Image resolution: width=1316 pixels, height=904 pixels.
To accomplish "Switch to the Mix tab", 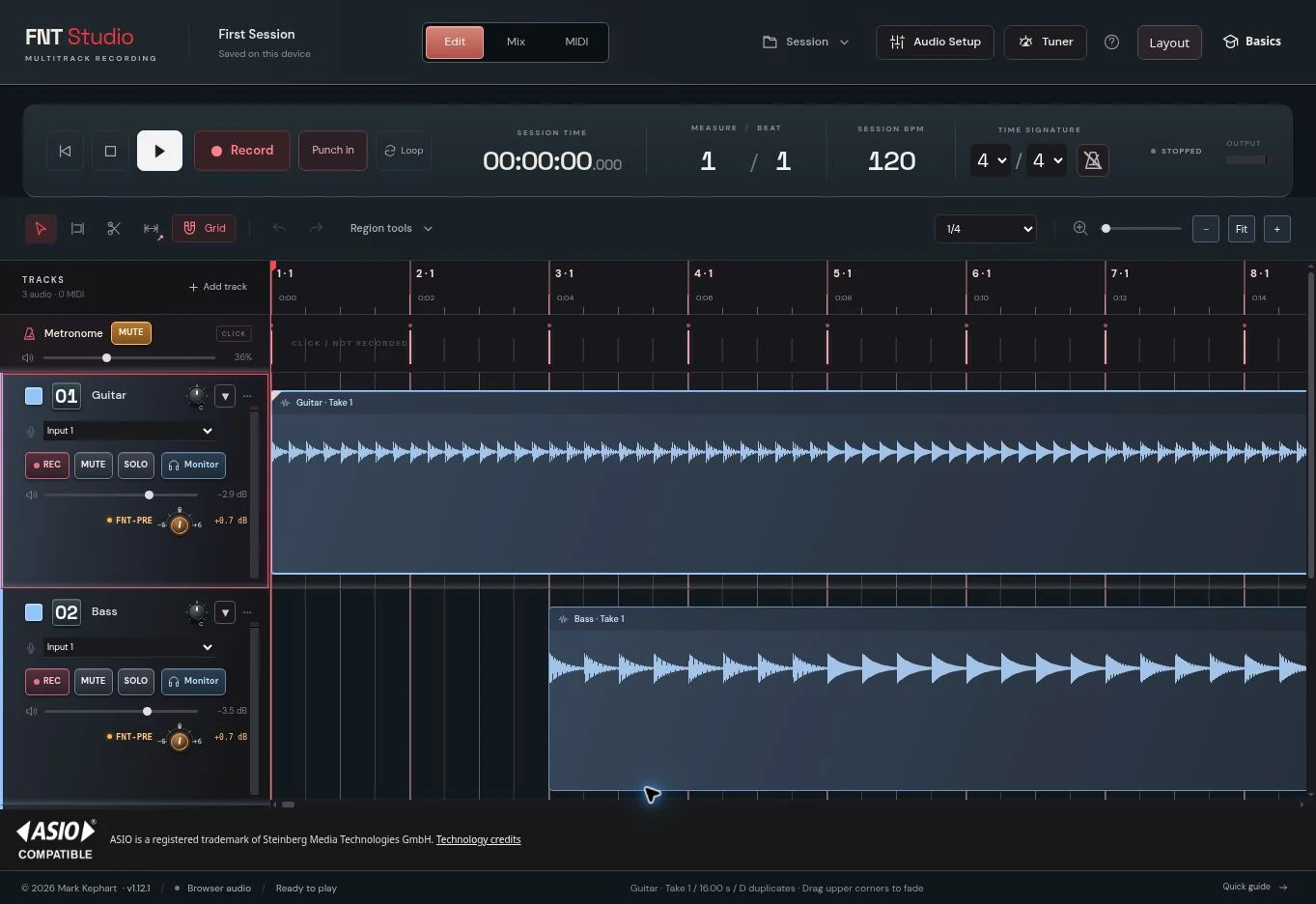I will 516,42.
